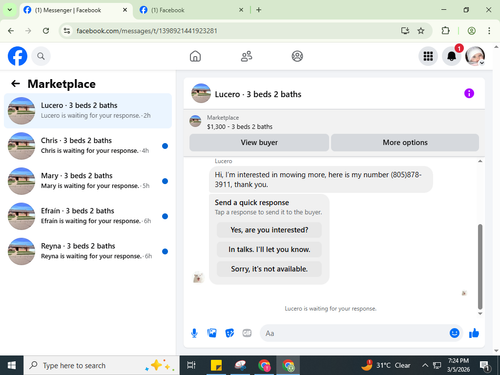Open the Chrome profile icon
The image size is (500, 375).
tap(471, 31)
